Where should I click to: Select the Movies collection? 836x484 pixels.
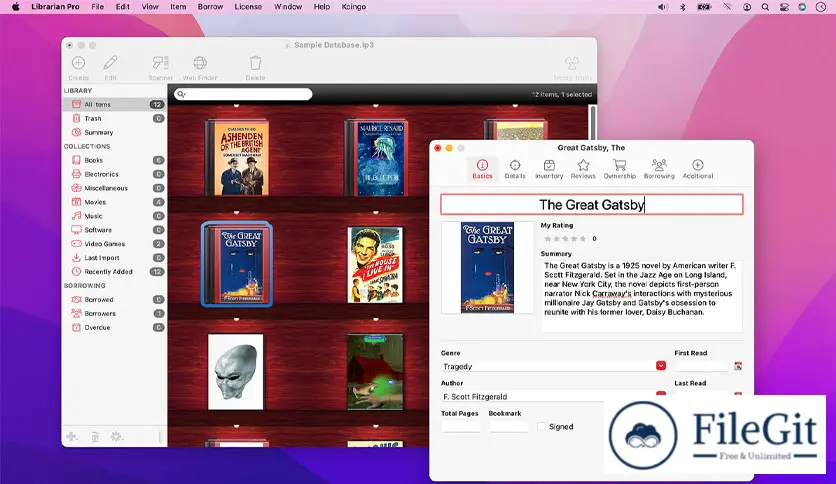[114, 202]
